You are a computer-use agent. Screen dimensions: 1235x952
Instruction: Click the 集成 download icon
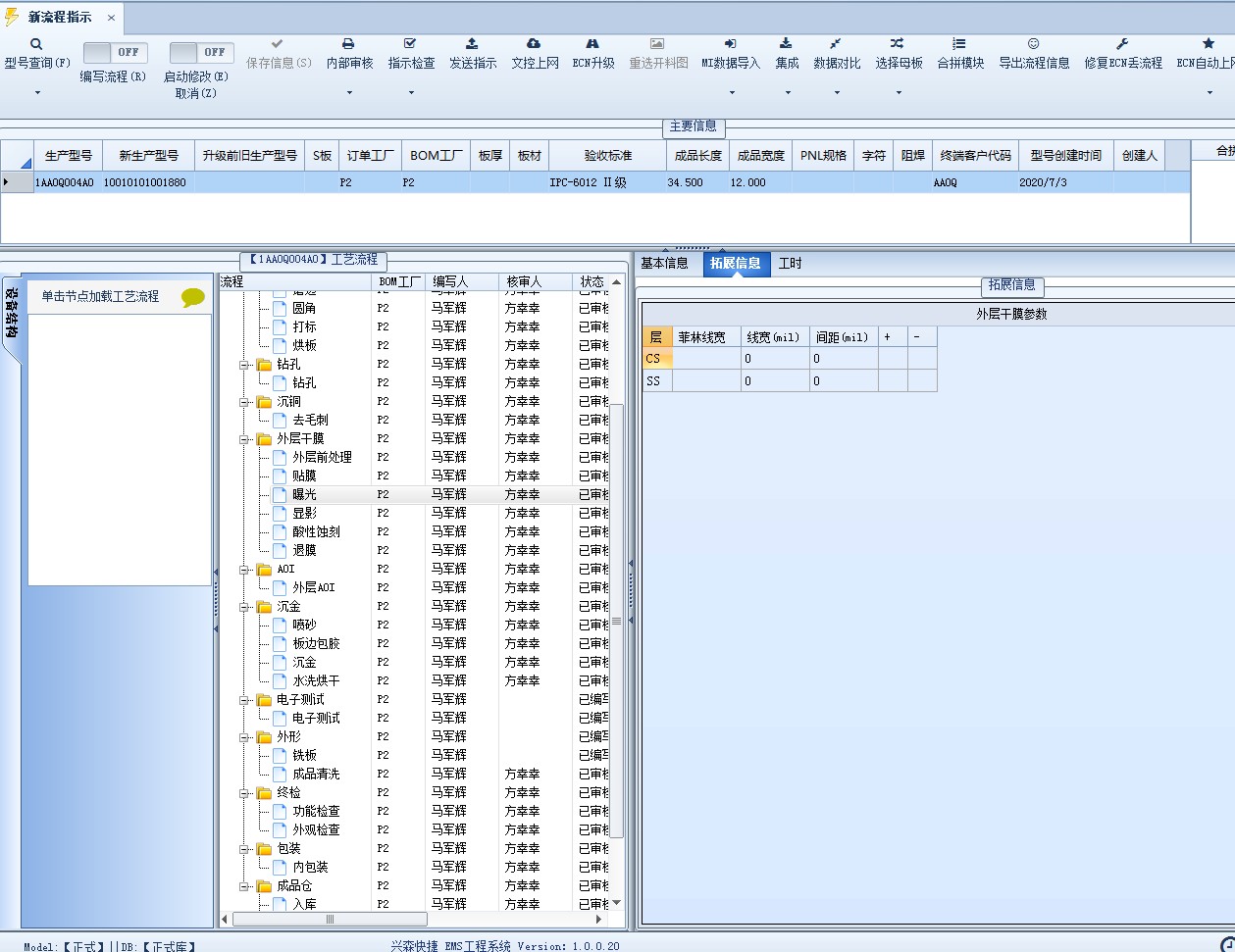tap(786, 44)
